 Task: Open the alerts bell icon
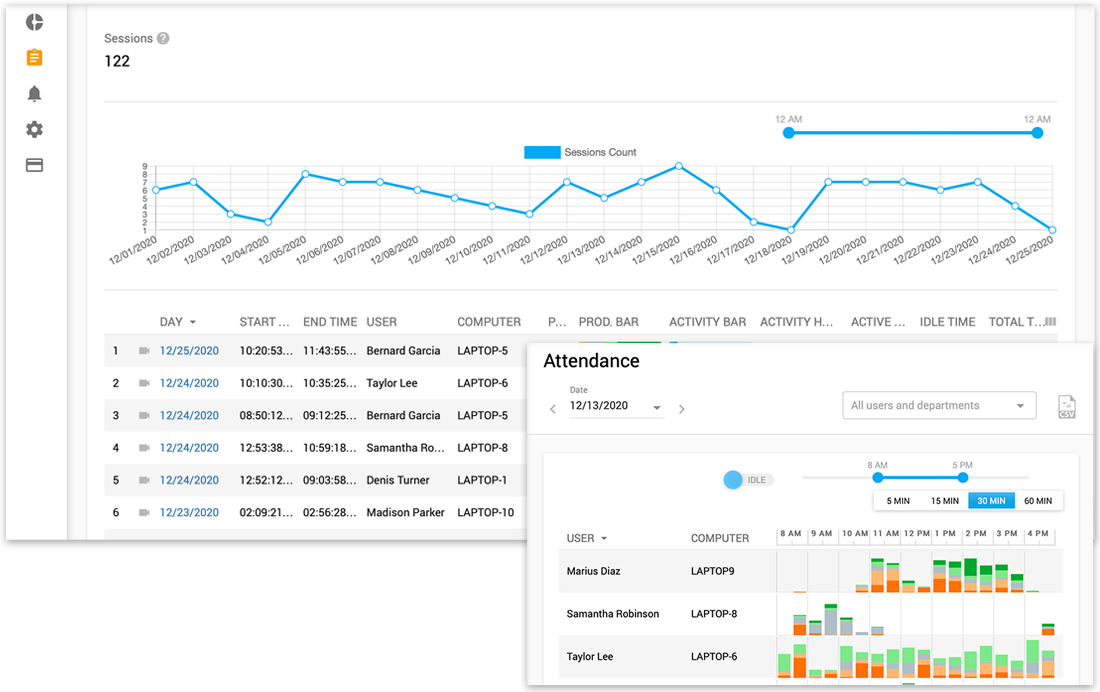pos(34,94)
